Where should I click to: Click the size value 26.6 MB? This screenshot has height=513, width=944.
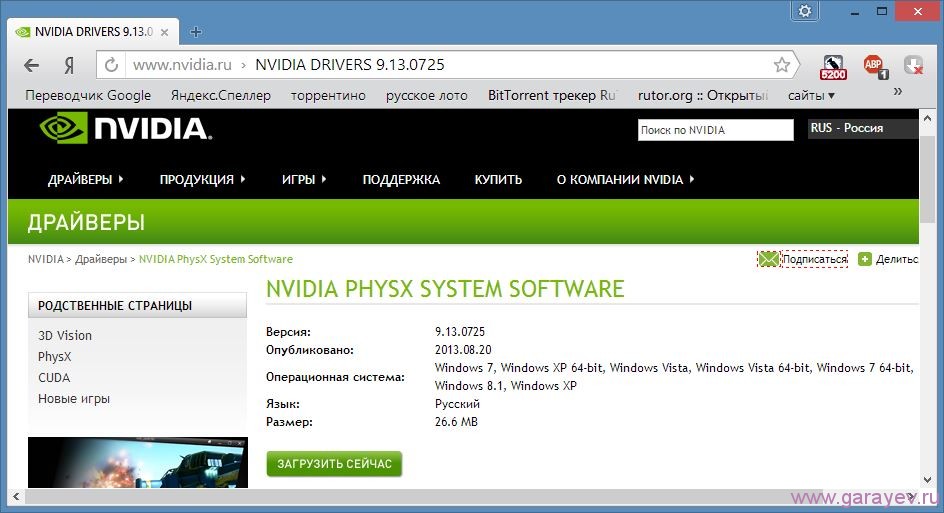(x=456, y=422)
